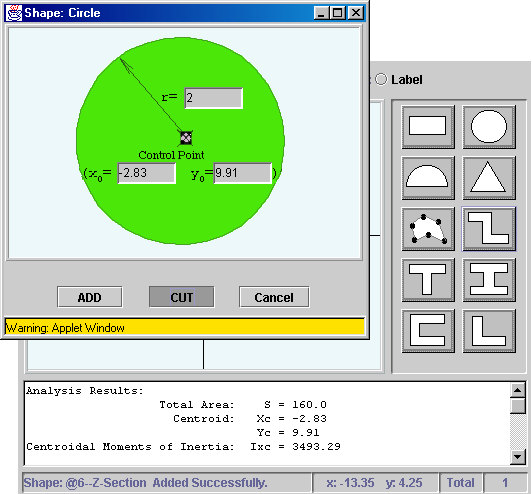This screenshot has height=494, width=532.
Task: Click the circle's control point marker
Action: (186, 138)
